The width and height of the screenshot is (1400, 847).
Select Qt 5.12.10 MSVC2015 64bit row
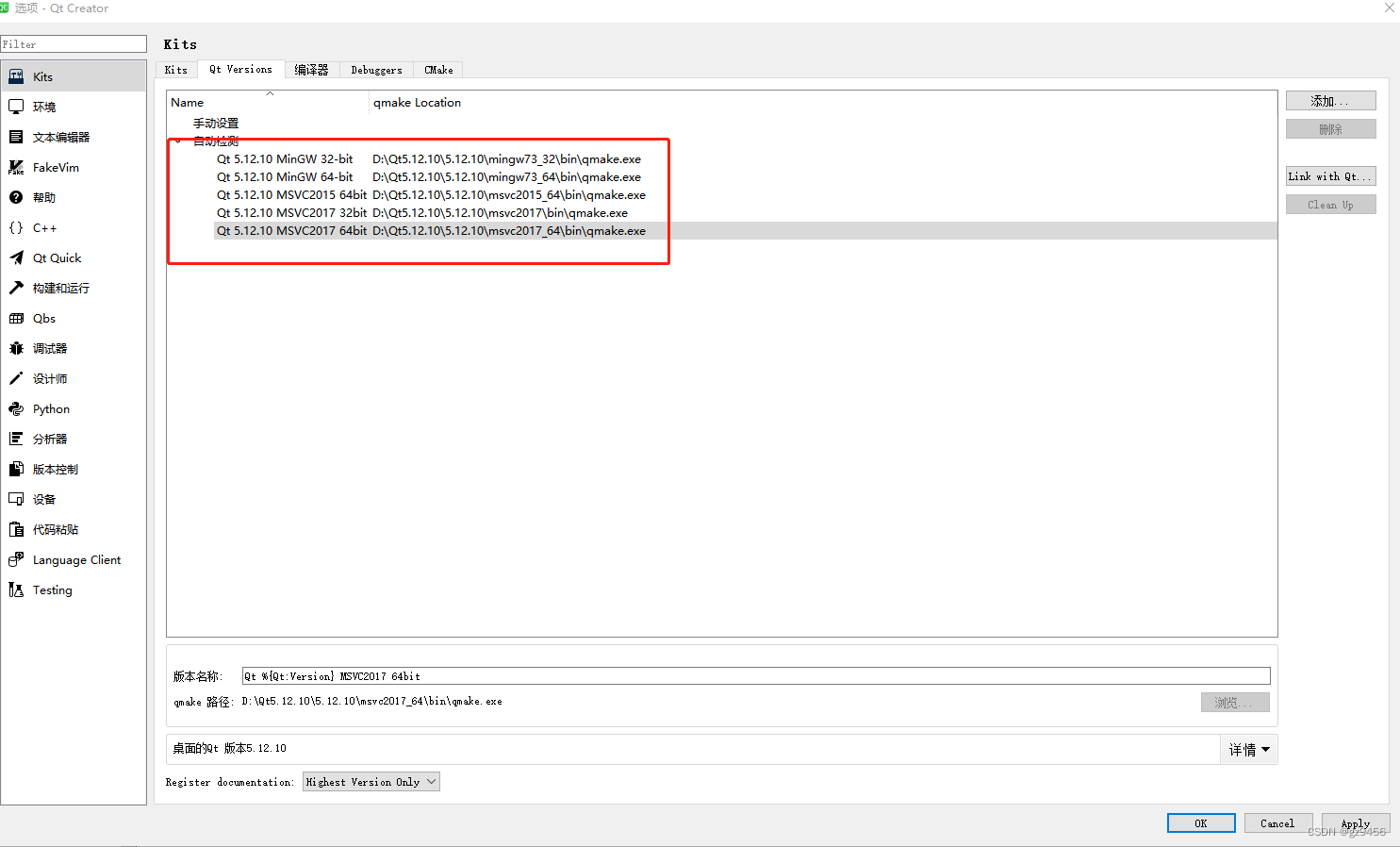coord(291,195)
